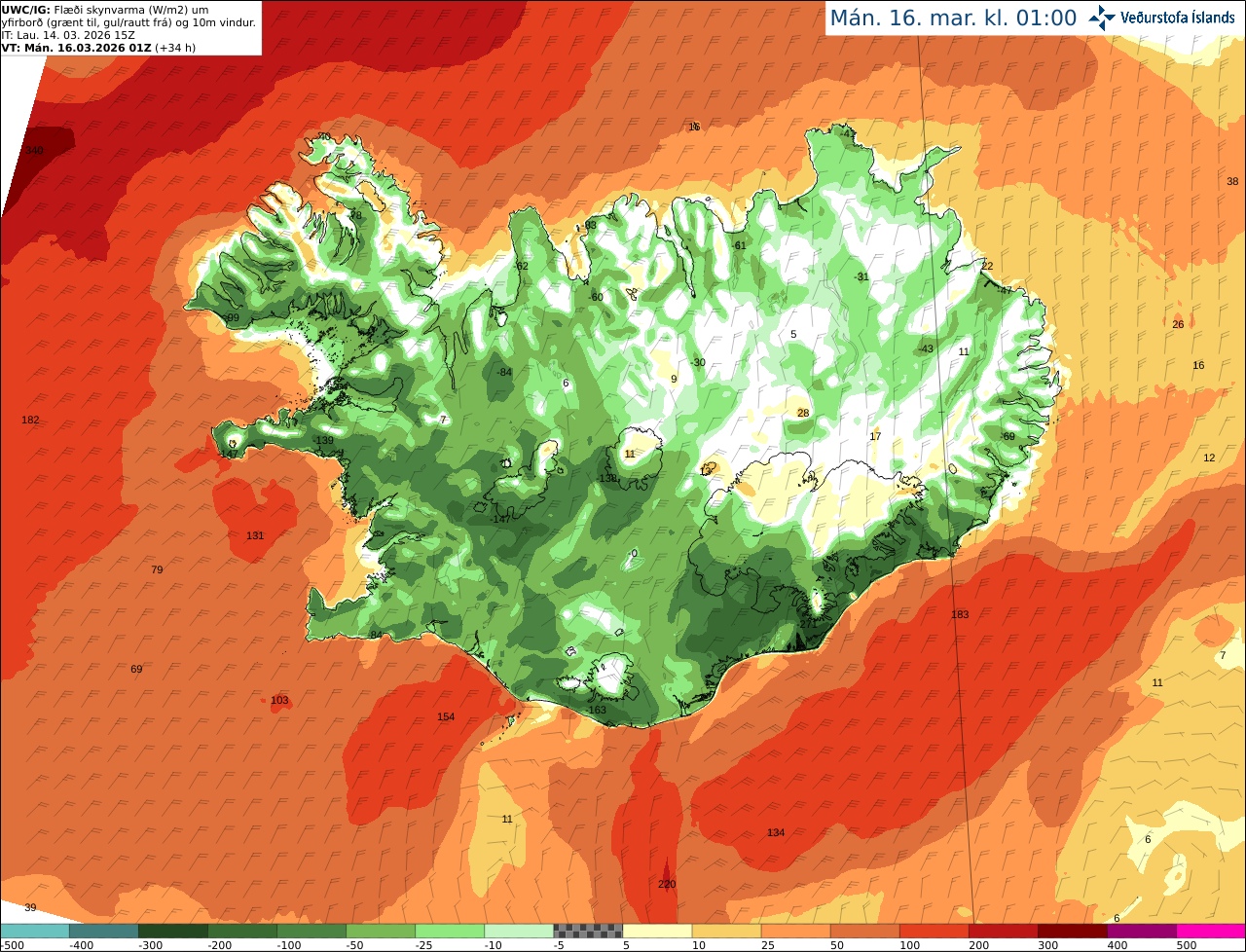This screenshot has height=952, width=1246.
Task: Click the '26' map value
Action: click(1178, 325)
